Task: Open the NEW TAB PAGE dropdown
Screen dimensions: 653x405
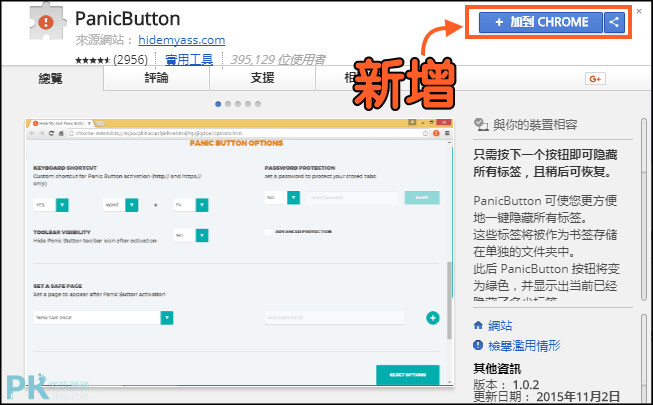Action: coord(103,318)
